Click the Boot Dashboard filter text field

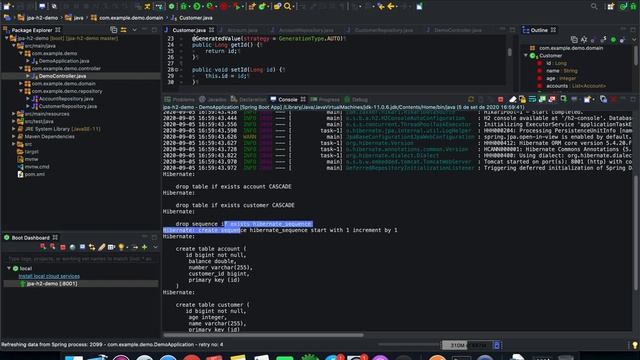pos(80,259)
